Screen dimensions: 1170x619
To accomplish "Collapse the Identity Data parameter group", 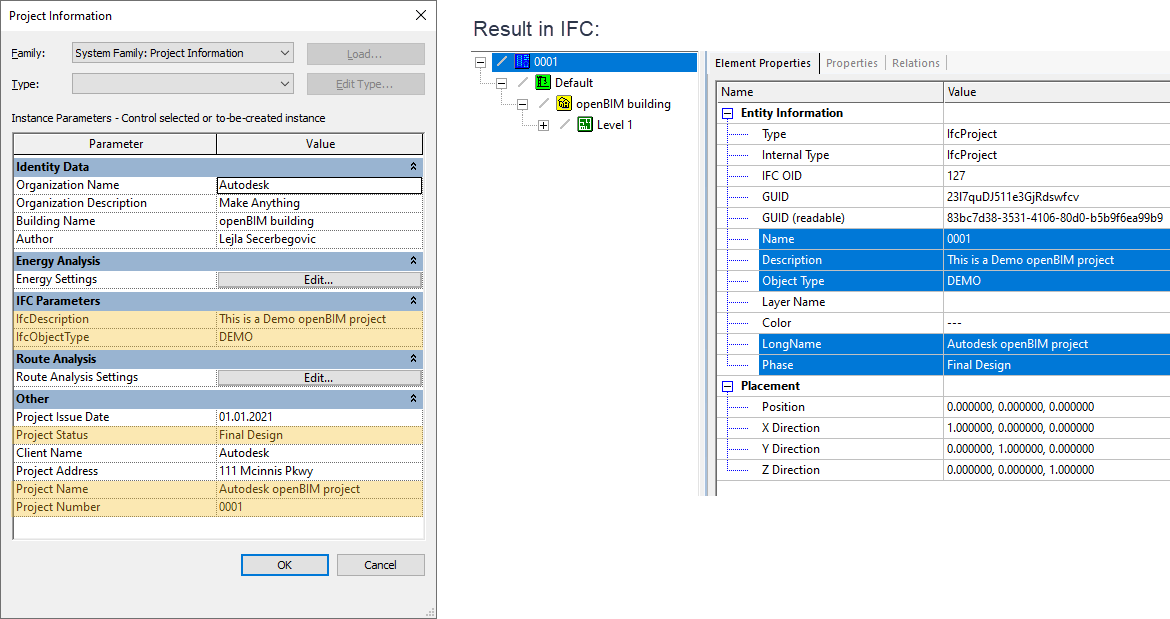I will [x=413, y=167].
